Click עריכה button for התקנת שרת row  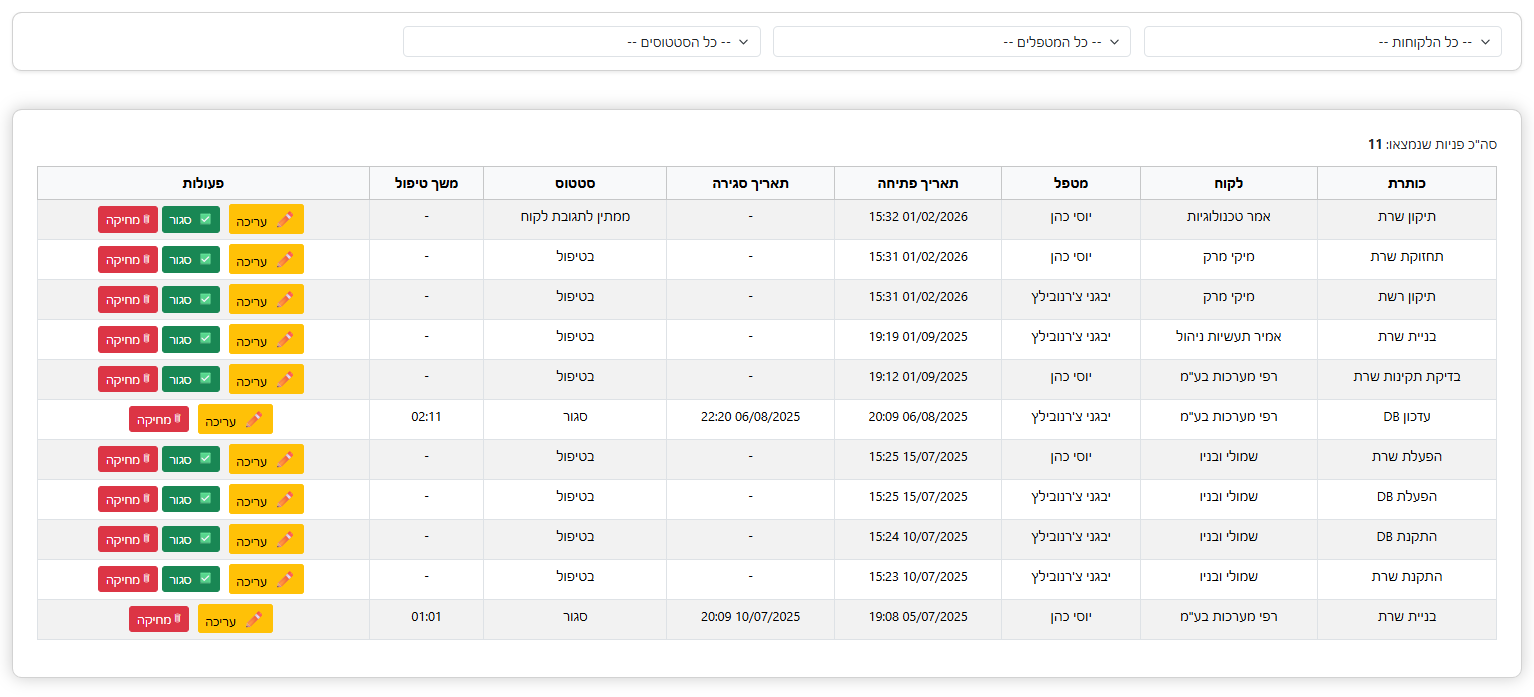click(x=266, y=579)
